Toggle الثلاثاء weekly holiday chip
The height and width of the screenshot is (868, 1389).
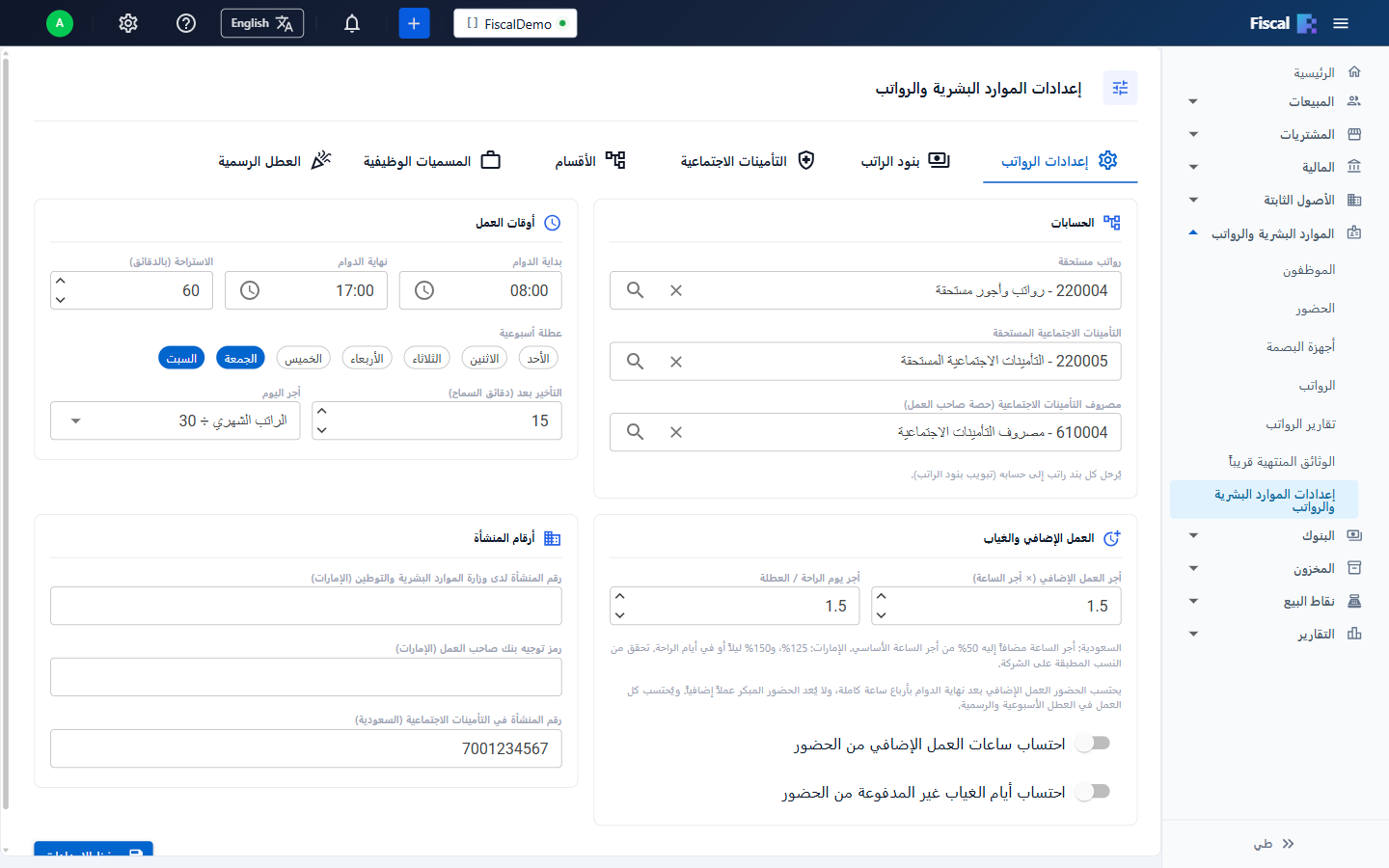coord(426,358)
